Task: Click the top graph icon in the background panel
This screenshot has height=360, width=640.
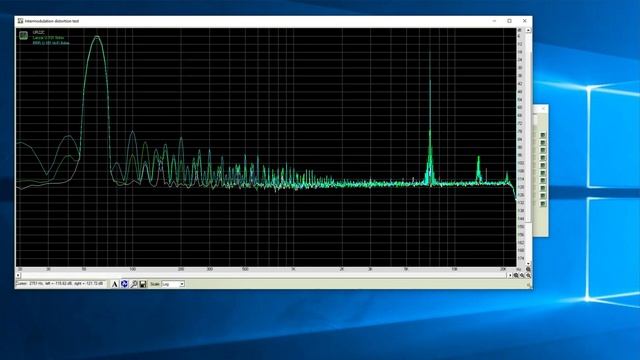Action: click(x=543, y=135)
